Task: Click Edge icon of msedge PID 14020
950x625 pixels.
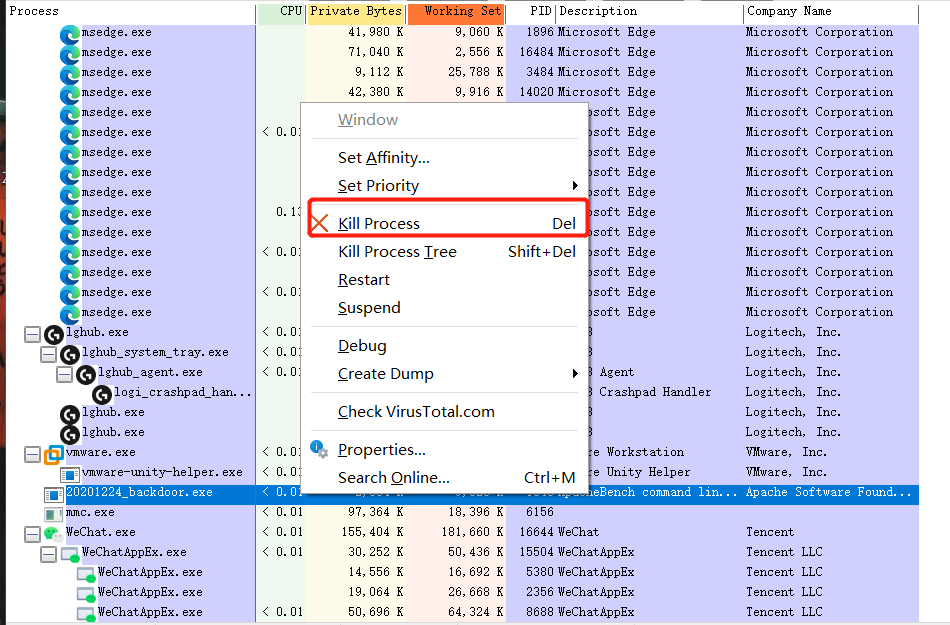Action: tap(70, 94)
